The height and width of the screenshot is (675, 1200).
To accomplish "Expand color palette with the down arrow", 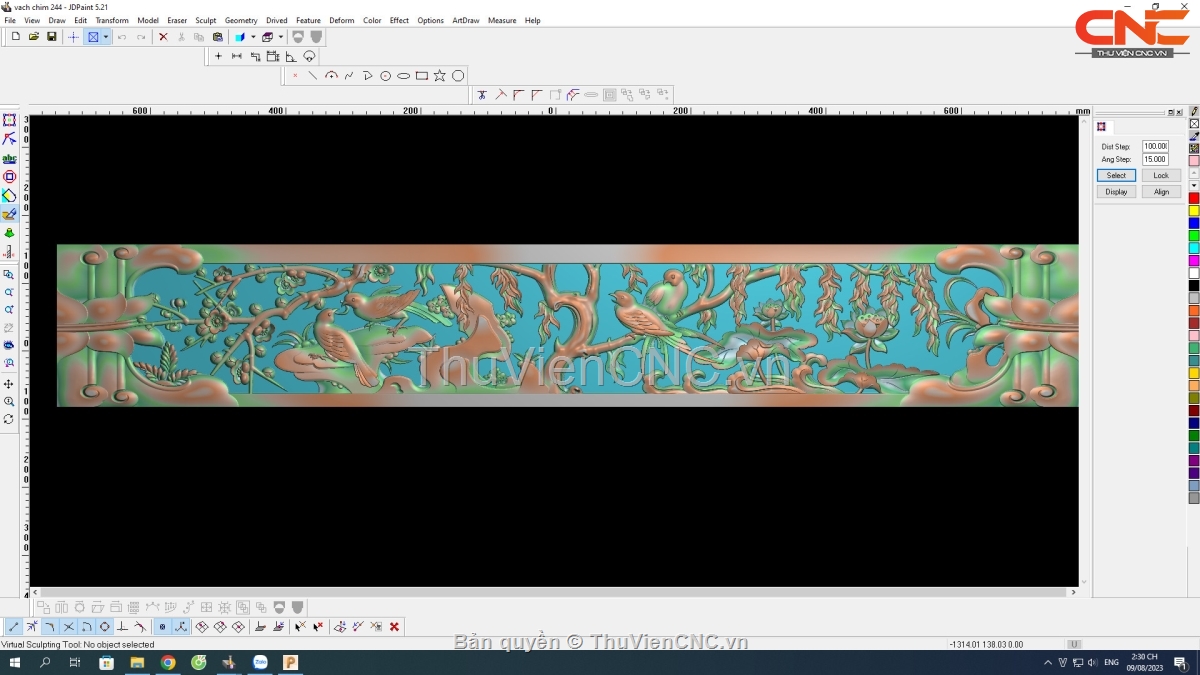I will pyautogui.click(x=1194, y=186).
